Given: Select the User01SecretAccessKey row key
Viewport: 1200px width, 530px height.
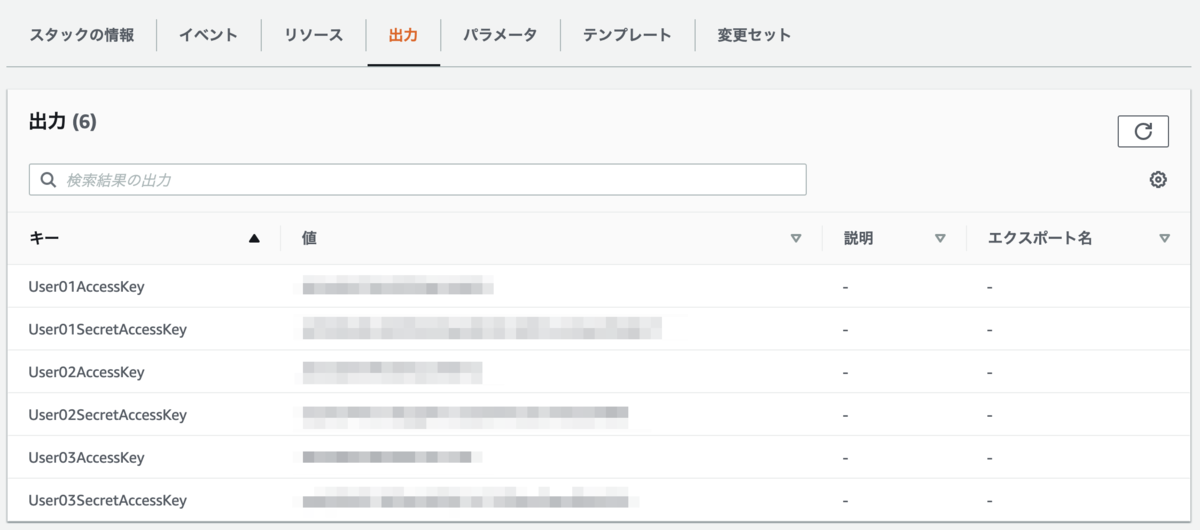Looking at the screenshot, I should [108, 329].
